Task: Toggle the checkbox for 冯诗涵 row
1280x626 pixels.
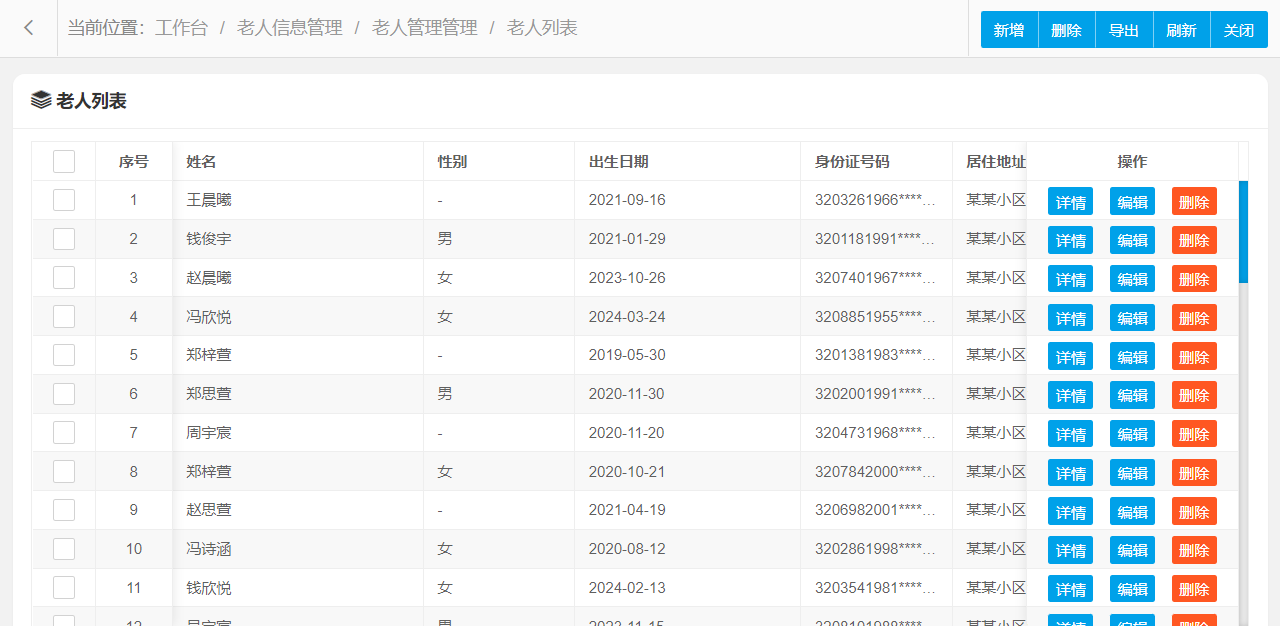Action: 64,549
